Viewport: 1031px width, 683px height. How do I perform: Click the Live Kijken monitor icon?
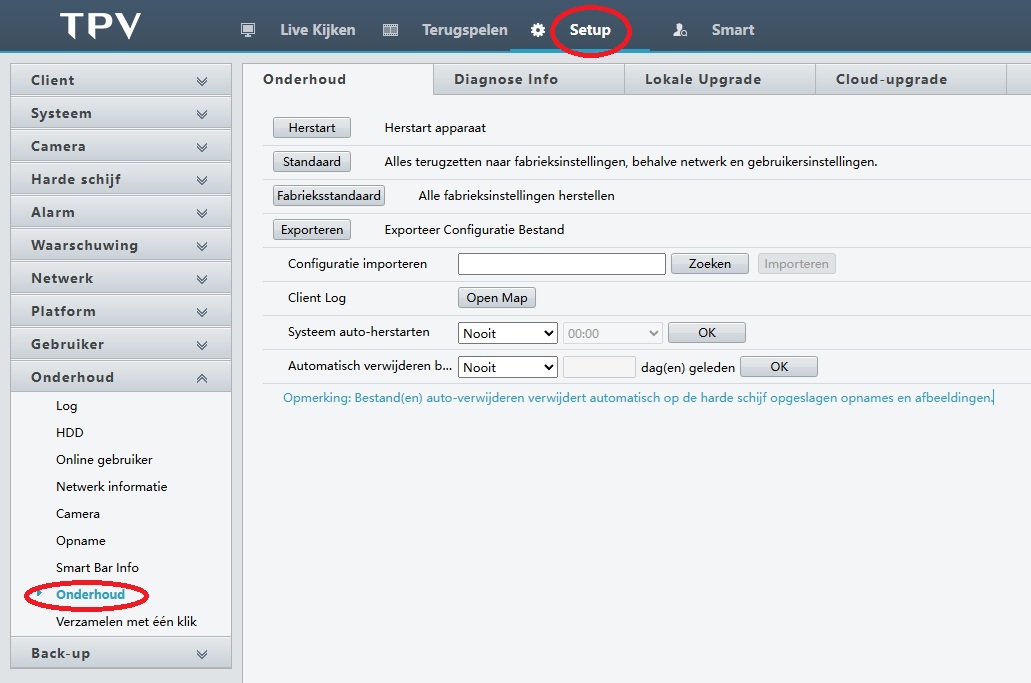tap(248, 30)
